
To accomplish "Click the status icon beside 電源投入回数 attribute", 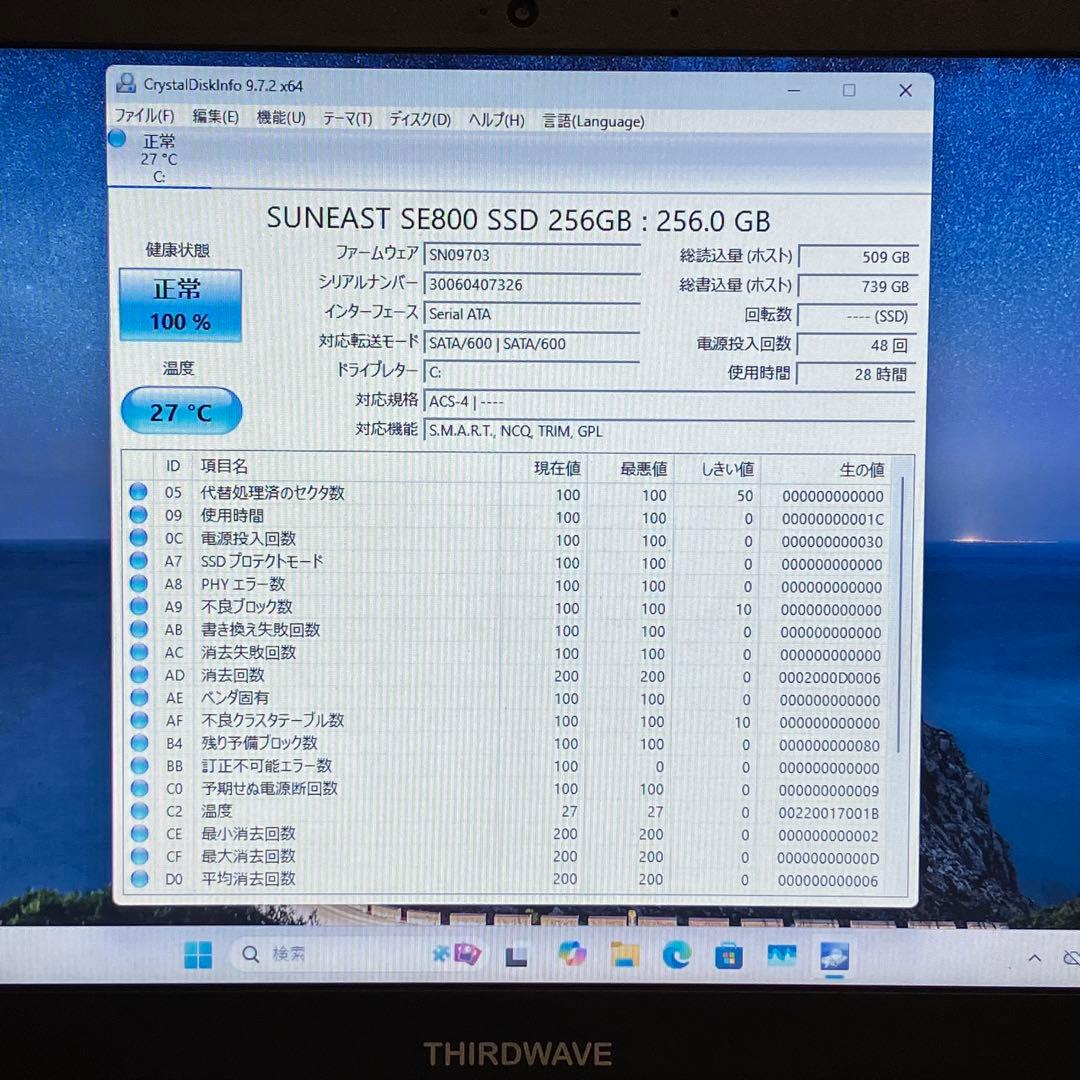I will (138, 538).
